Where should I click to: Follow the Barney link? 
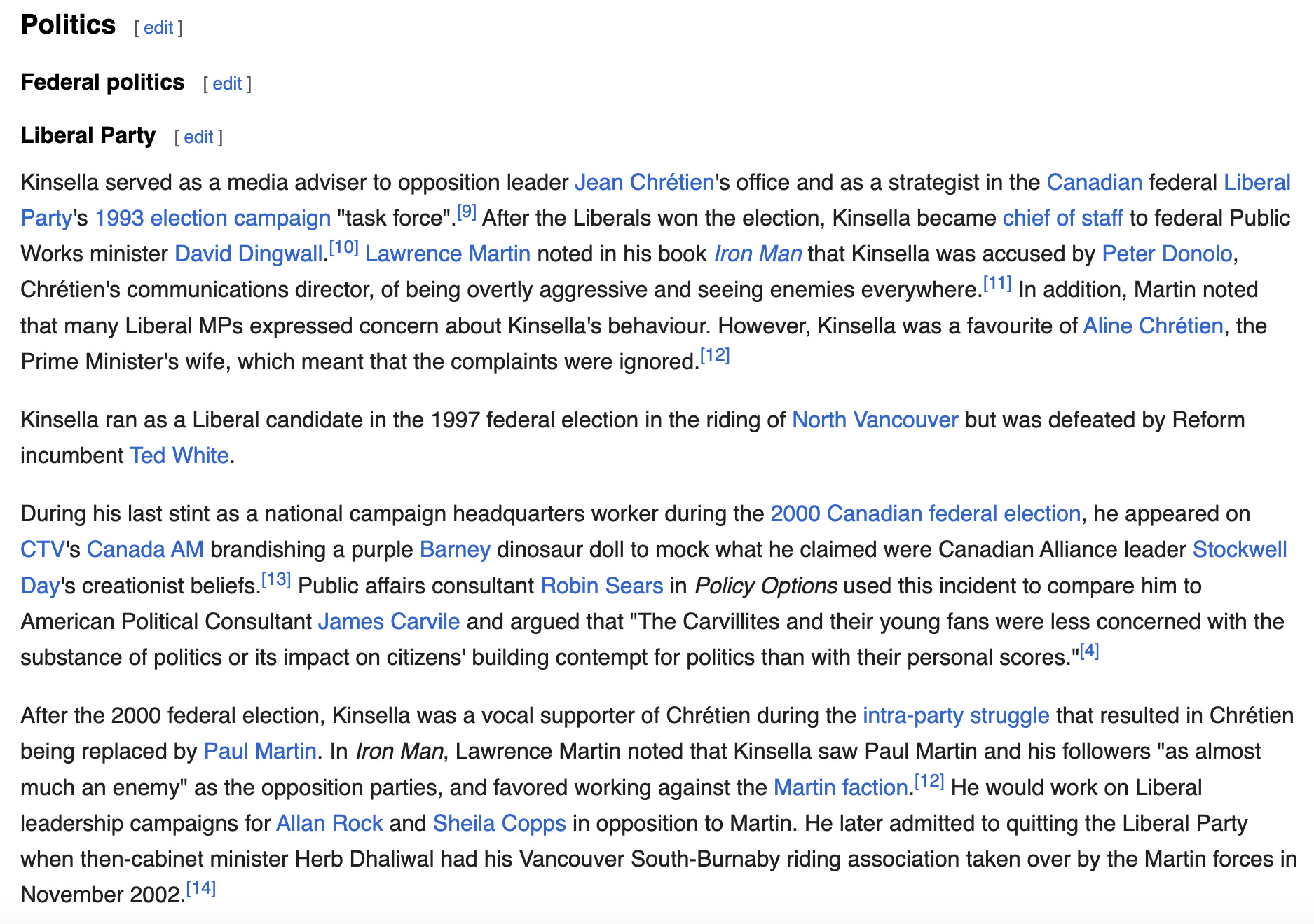455,549
